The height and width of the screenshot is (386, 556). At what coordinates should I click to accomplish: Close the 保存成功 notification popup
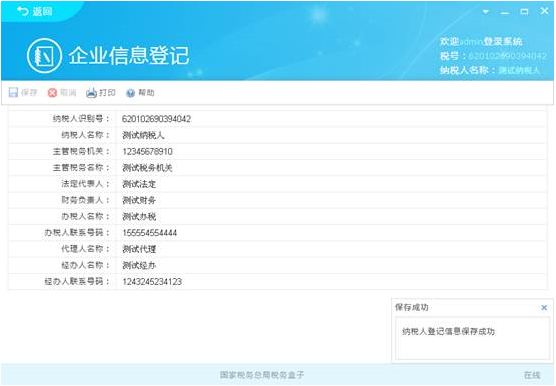coord(544,308)
